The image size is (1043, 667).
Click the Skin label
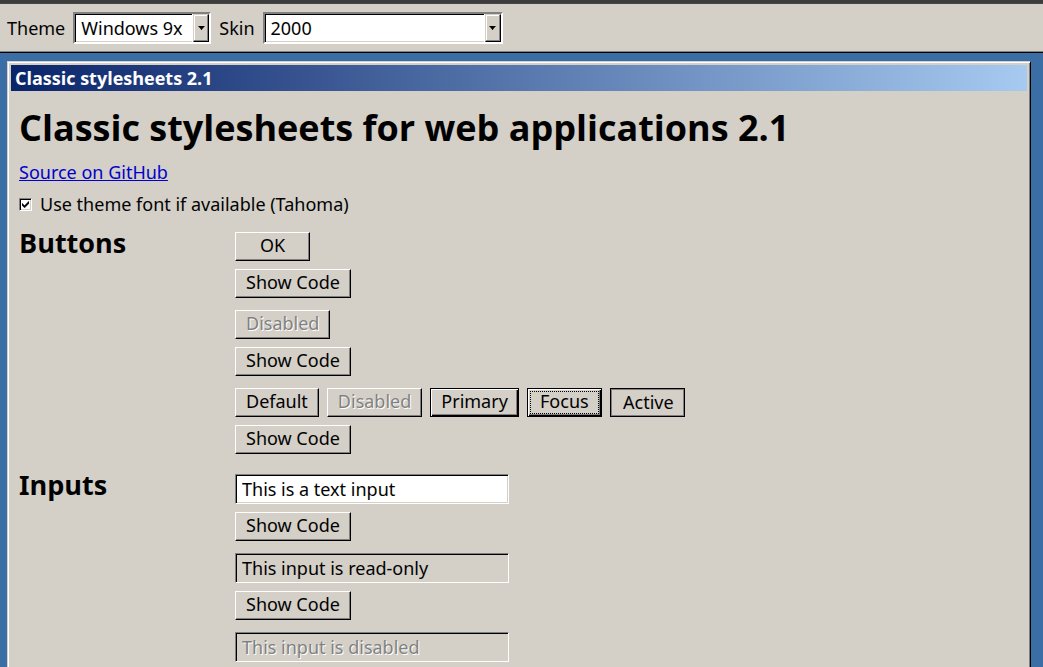(237, 29)
